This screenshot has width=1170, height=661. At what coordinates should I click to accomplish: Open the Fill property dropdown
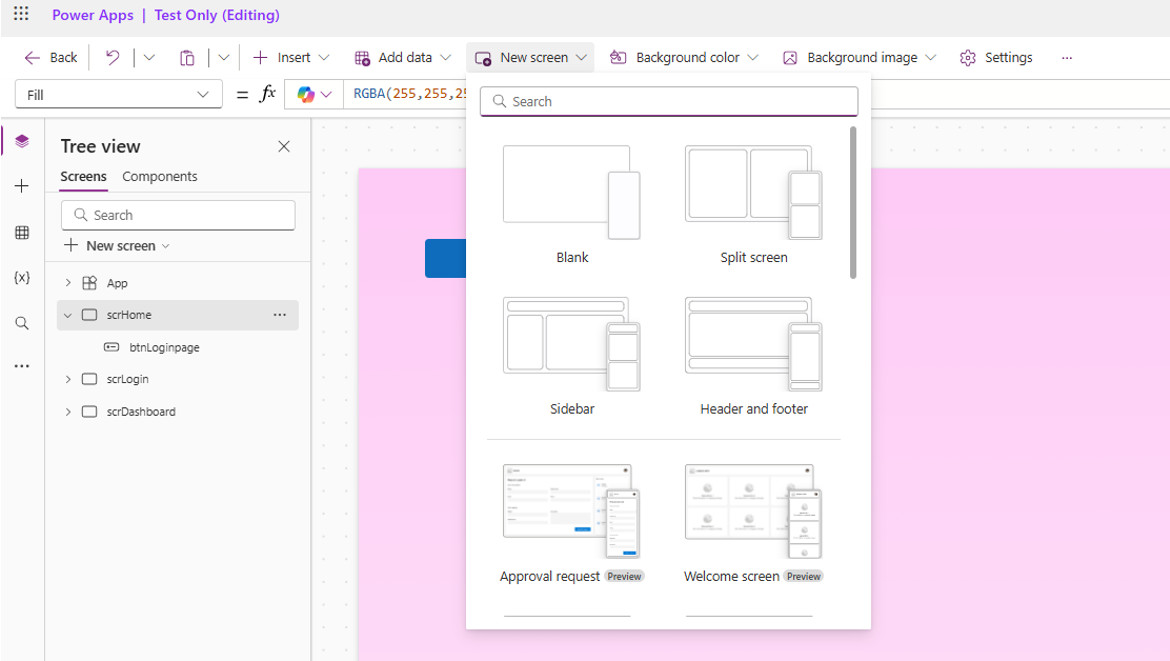pos(118,93)
